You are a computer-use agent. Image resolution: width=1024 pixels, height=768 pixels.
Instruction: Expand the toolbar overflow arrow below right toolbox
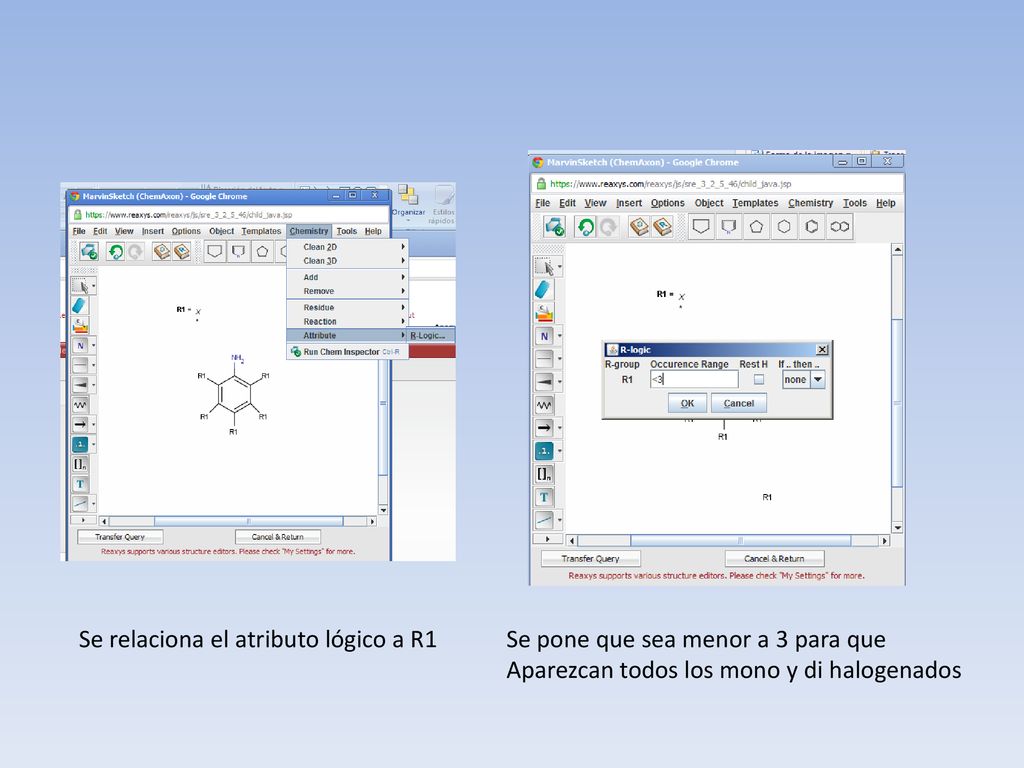tap(547, 539)
